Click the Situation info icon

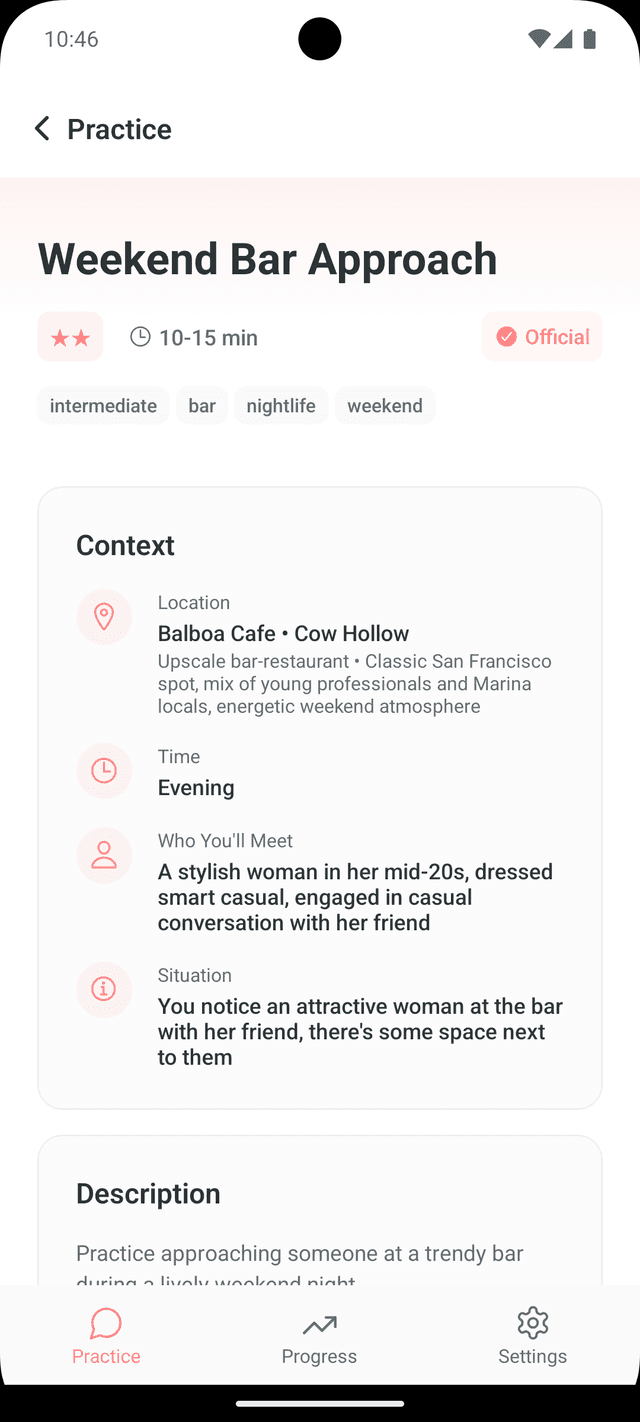coord(104,989)
